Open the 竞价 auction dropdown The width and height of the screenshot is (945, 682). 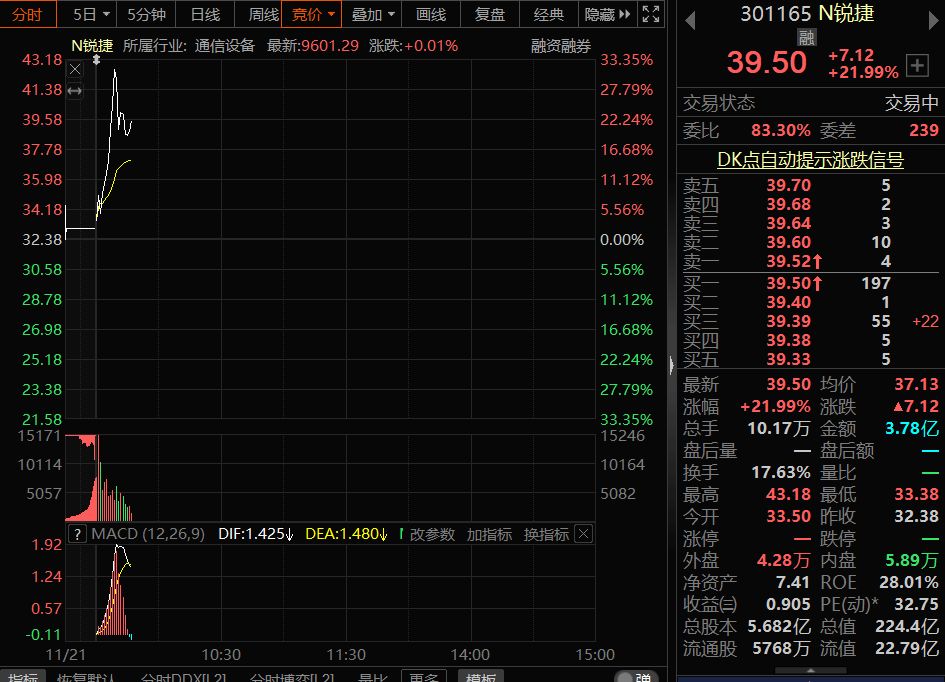(x=312, y=14)
